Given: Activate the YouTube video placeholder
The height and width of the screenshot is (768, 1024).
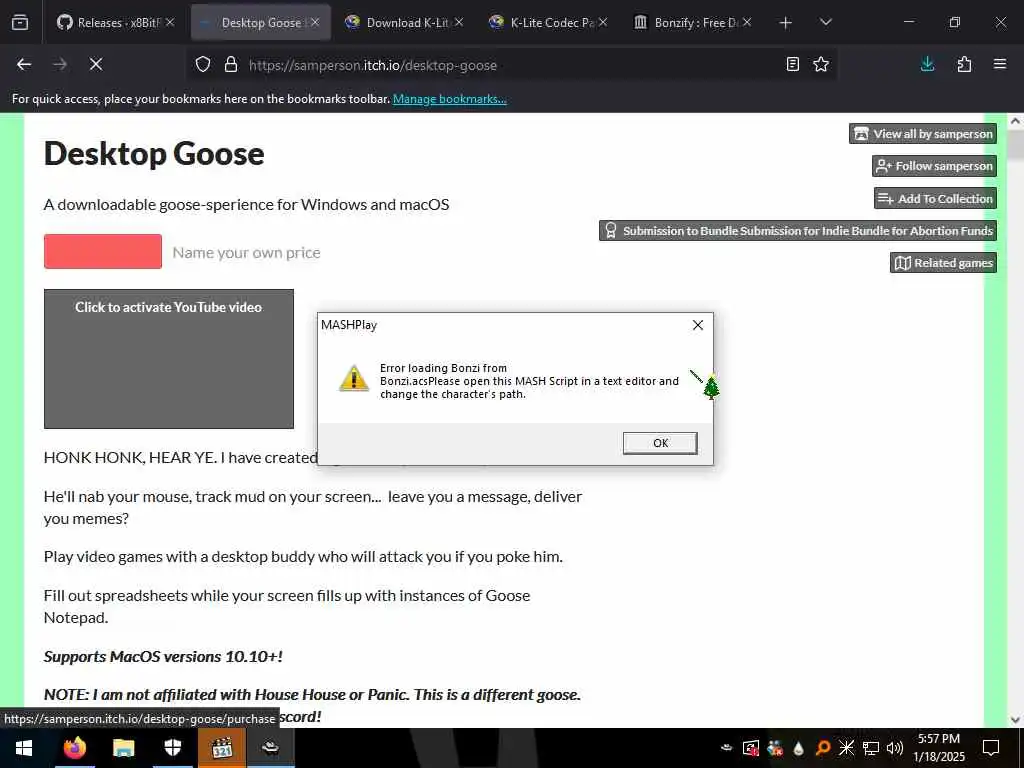Looking at the screenshot, I should 168,359.
